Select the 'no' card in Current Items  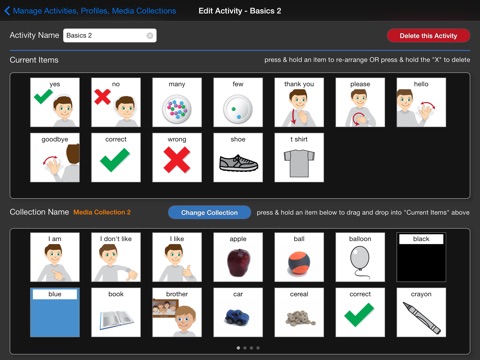coord(116,102)
